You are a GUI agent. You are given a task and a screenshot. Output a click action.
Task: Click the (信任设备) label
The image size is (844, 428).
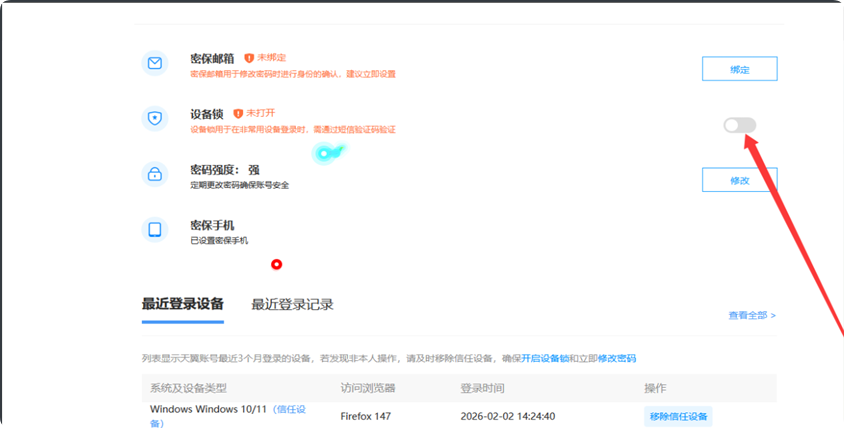point(228,416)
